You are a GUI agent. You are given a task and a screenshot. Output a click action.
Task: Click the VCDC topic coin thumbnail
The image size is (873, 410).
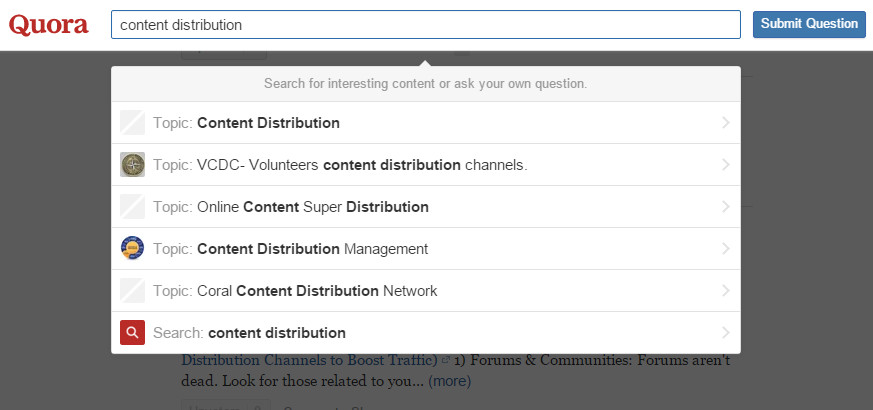tap(133, 165)
